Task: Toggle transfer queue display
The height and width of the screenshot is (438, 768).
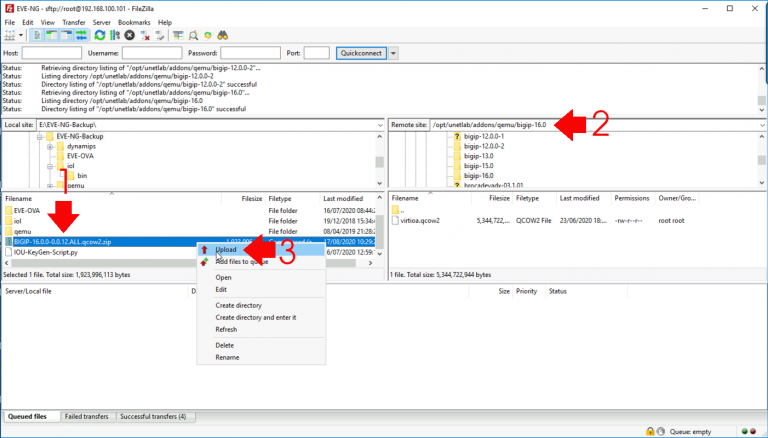Action: point(81,35)
